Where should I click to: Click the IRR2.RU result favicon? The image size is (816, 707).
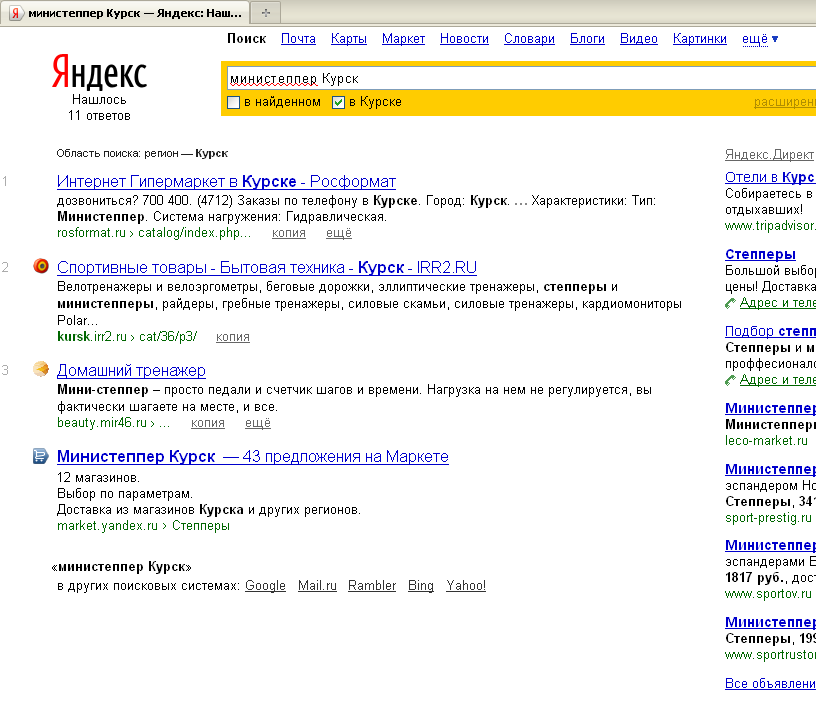(x=40, y=266)
